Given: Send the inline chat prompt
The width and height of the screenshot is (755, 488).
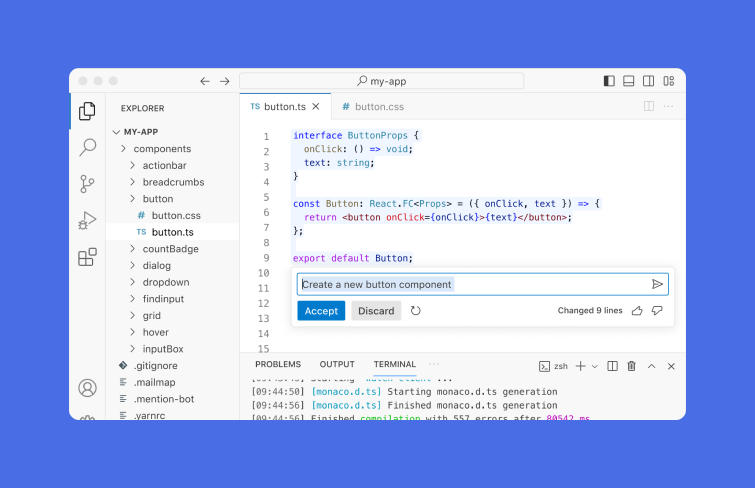Looking at the screenshot, I should tap(657, 284).
